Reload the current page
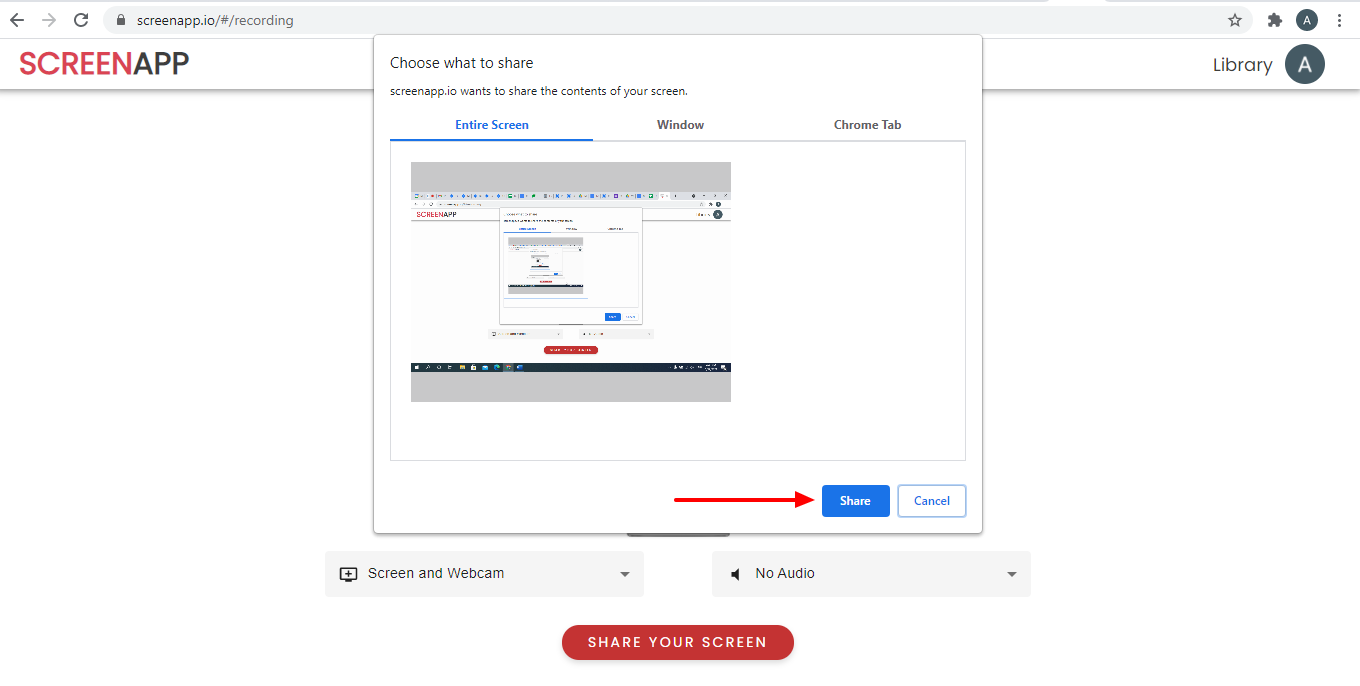The height and width of the screenshot is (686, 1360). (x=82, y=20)
